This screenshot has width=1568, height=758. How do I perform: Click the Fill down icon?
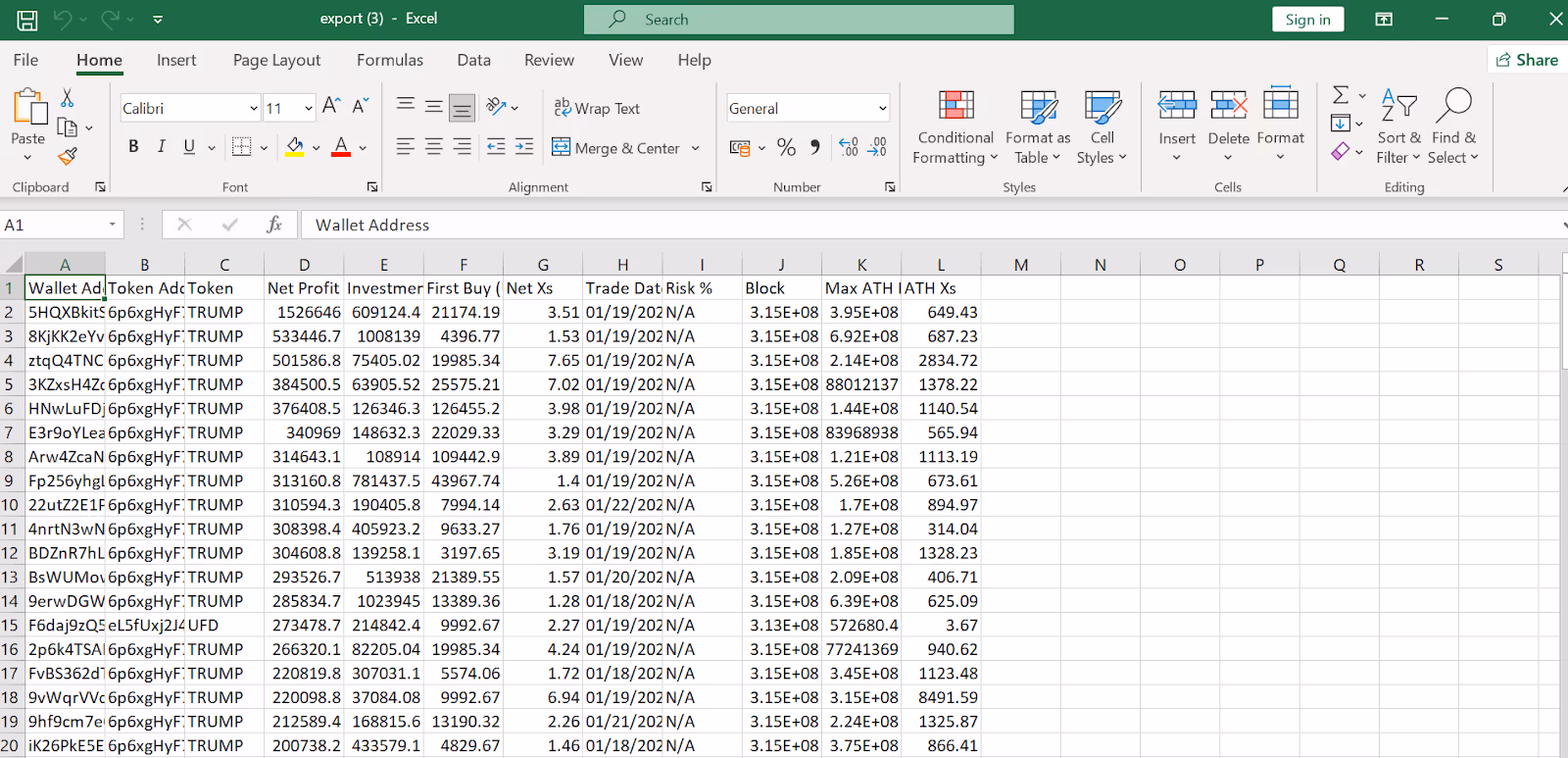pyautogui.click(x=1341, y=124)
